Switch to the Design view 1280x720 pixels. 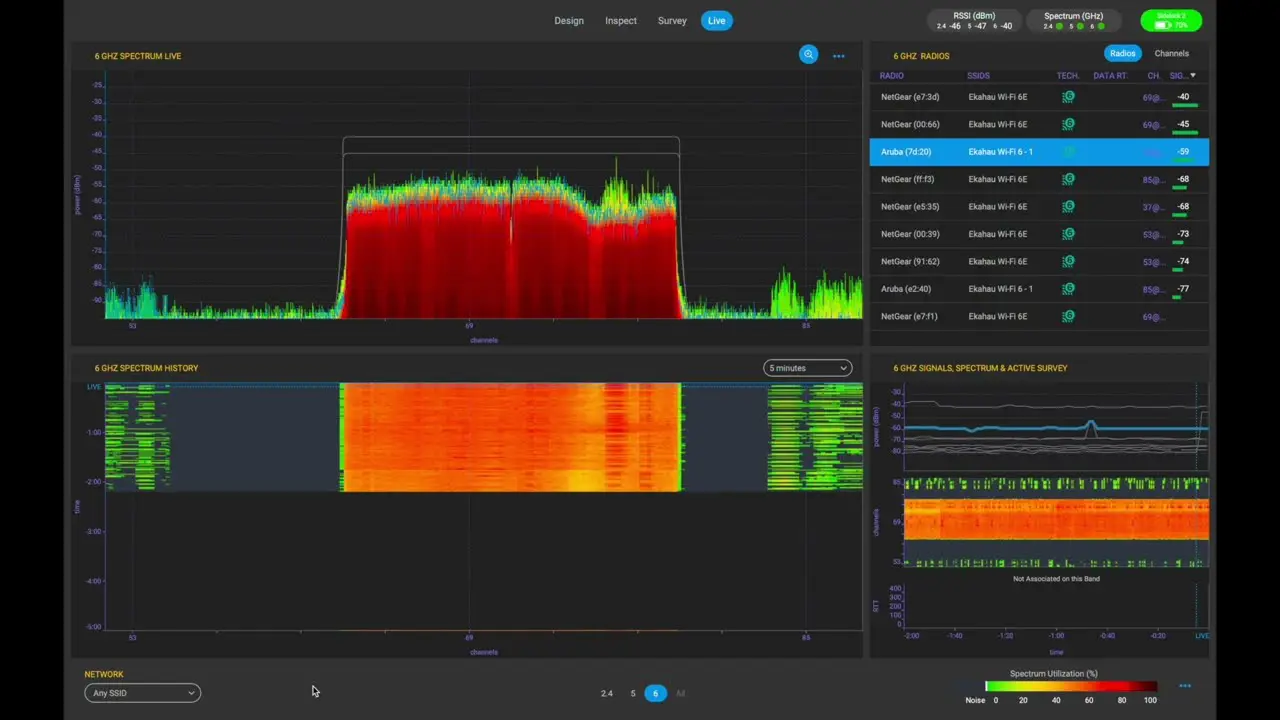(x=568, y=20)
